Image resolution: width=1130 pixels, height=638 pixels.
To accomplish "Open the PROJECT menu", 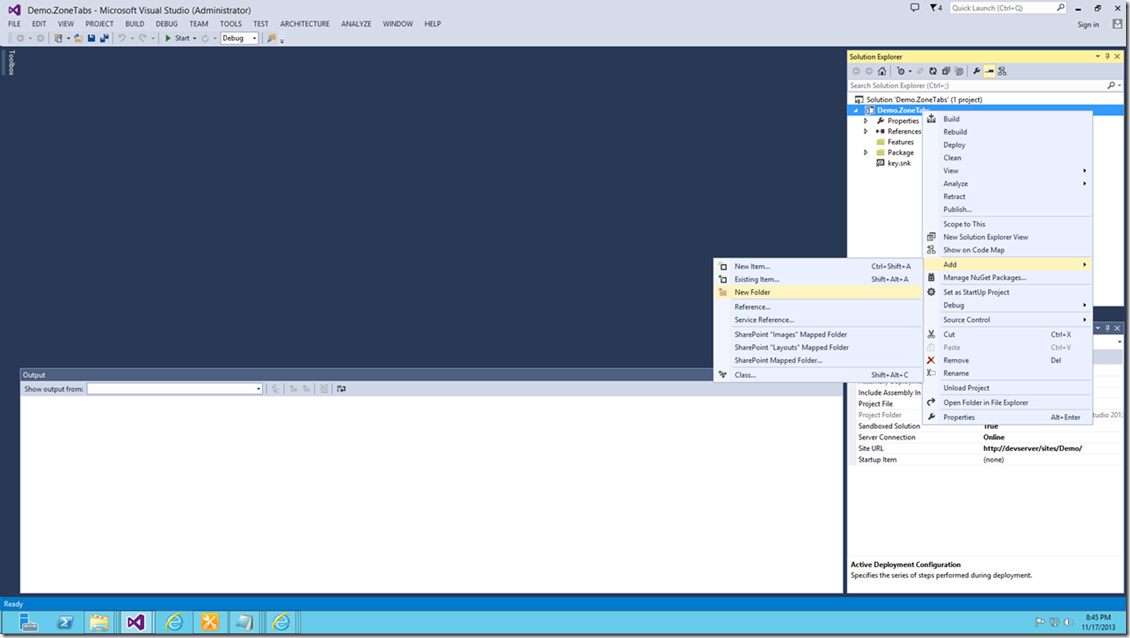I will tap(99, 24).
